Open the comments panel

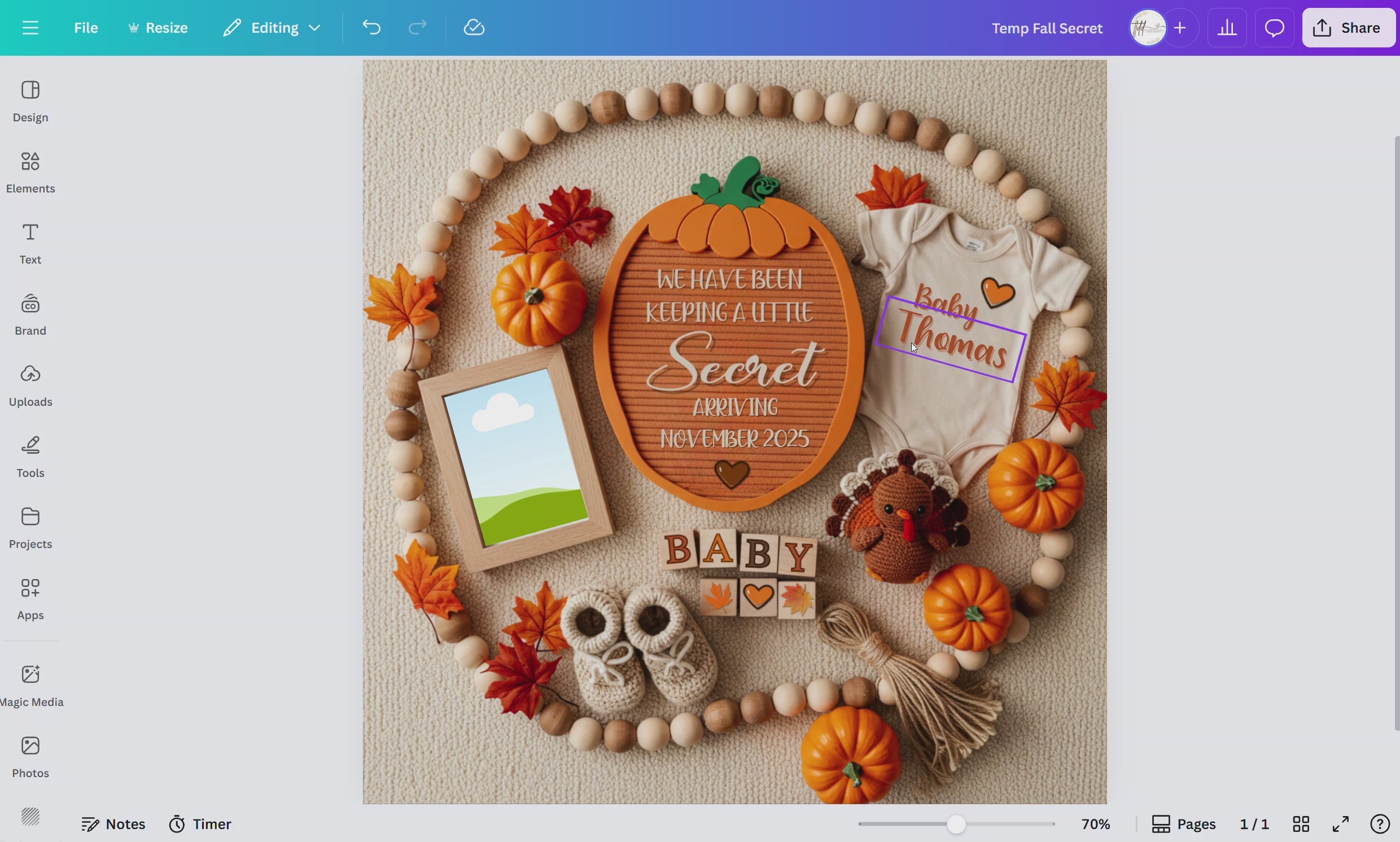[1273, 27]
